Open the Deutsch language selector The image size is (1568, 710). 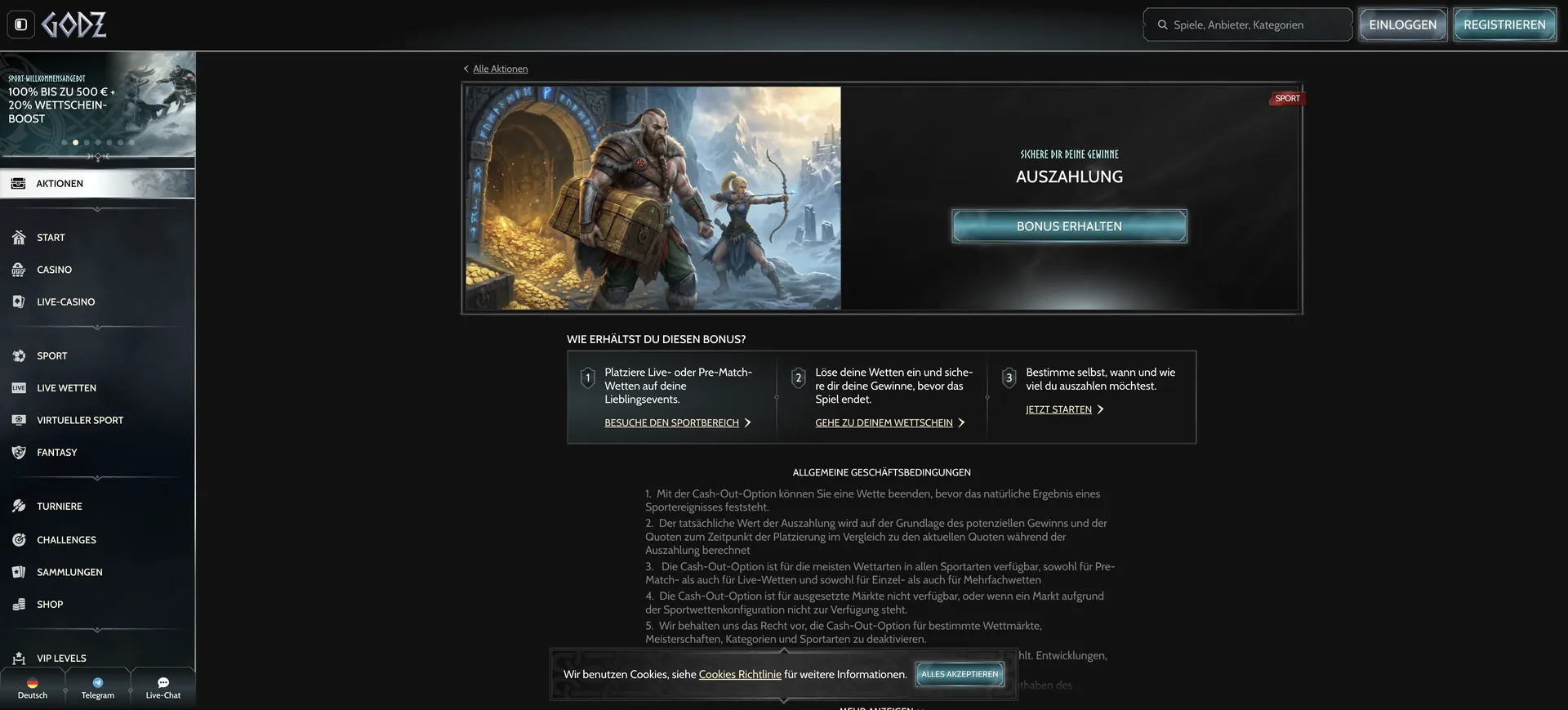tap(33, 688)
